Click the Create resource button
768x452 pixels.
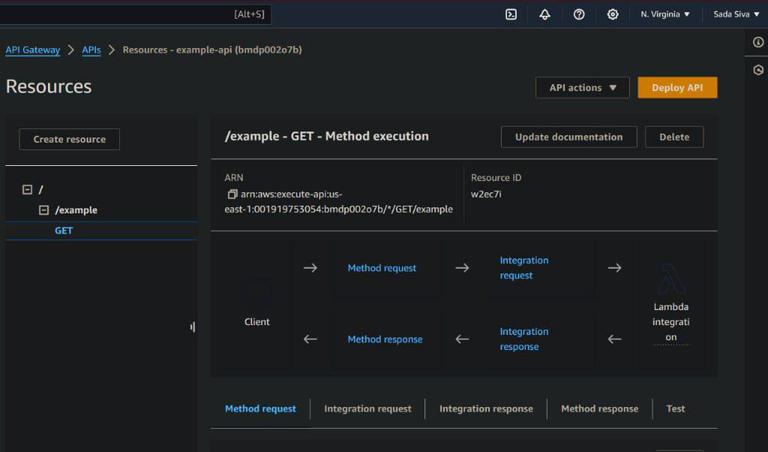tap(69, 139)
